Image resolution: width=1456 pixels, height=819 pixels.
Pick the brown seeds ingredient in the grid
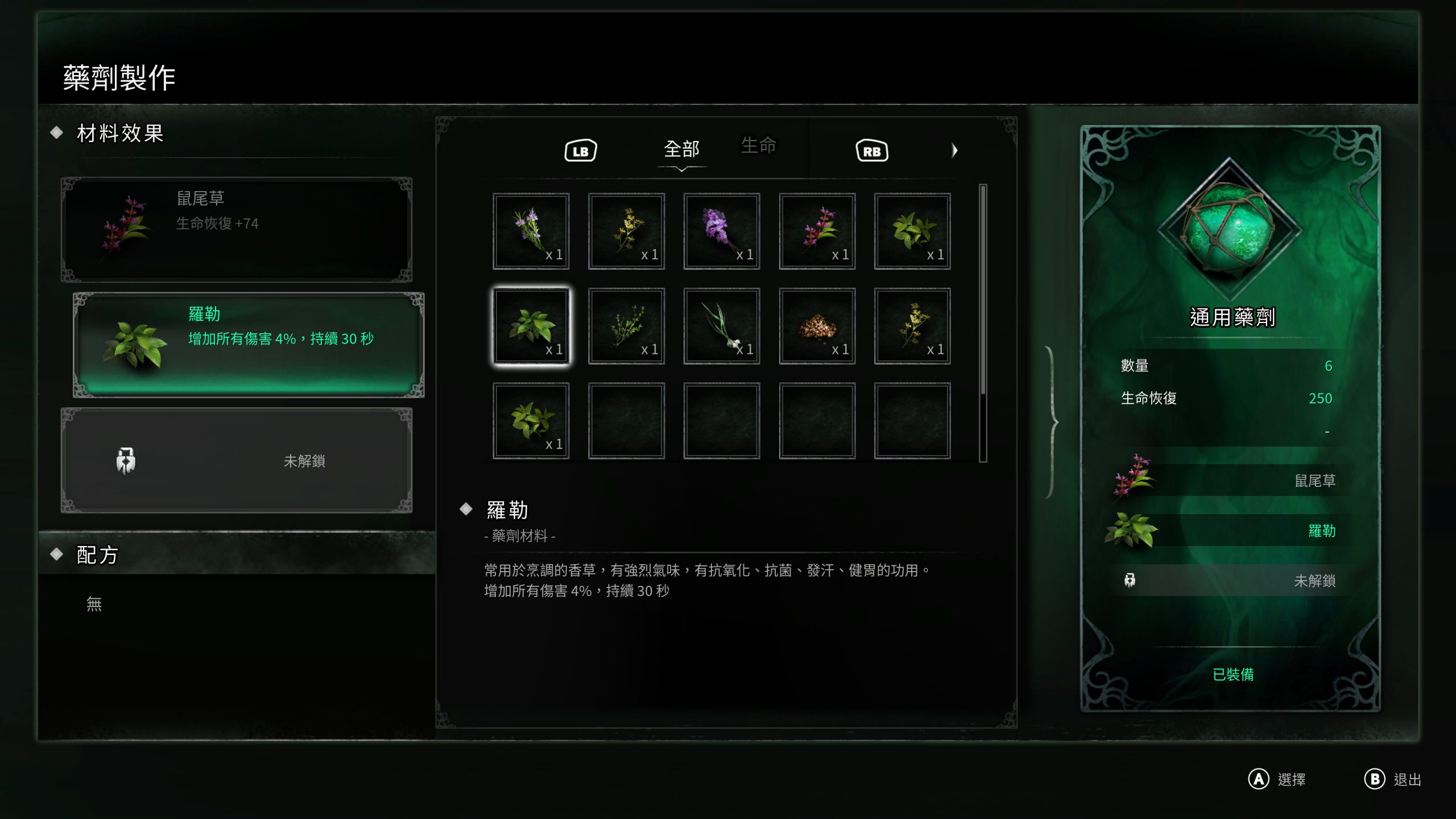pyautogui.click(x=817, y=326)
